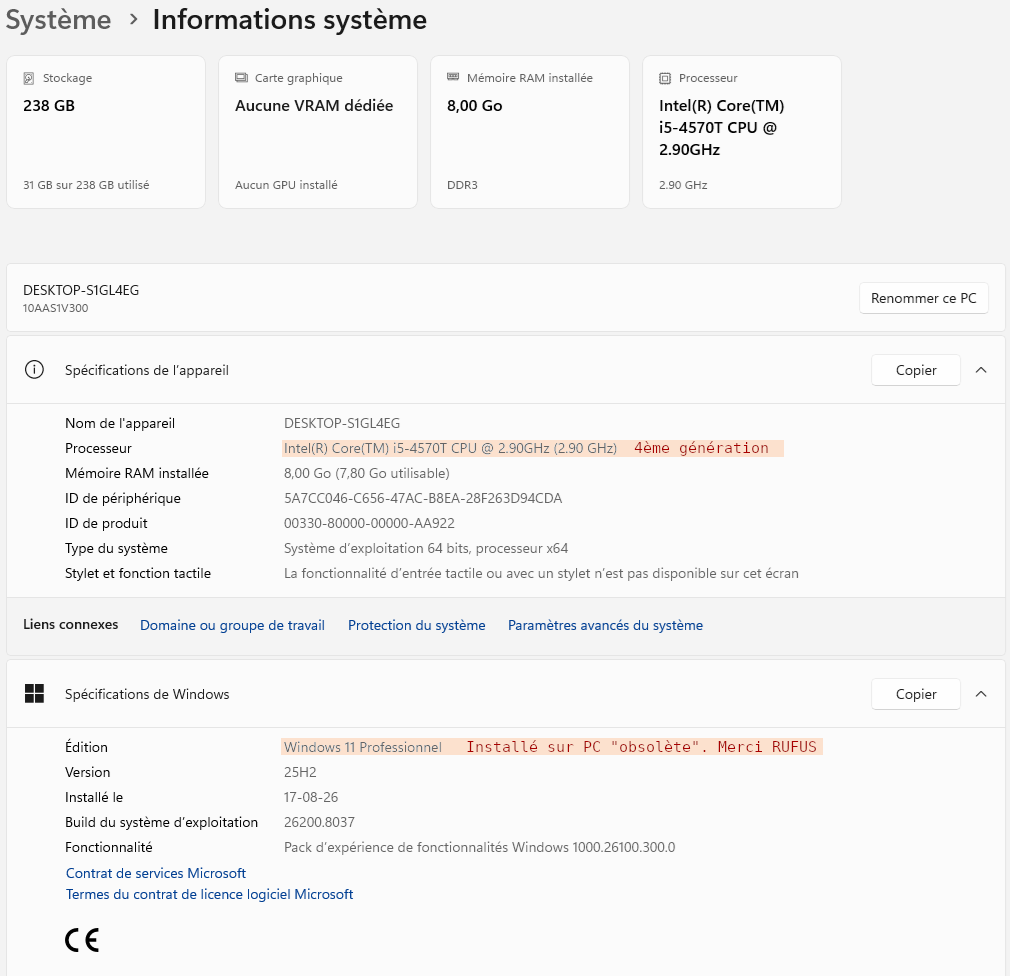
Task: Click the Stockage card icon
Action: [x=28, y=78]
